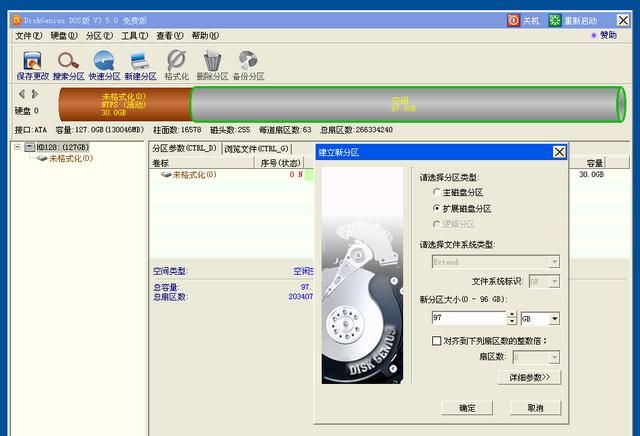Viewport: 640px width, 436px height.
Task: Click the HD128 disk icon in the tree
Action: (x=30, y=147)
